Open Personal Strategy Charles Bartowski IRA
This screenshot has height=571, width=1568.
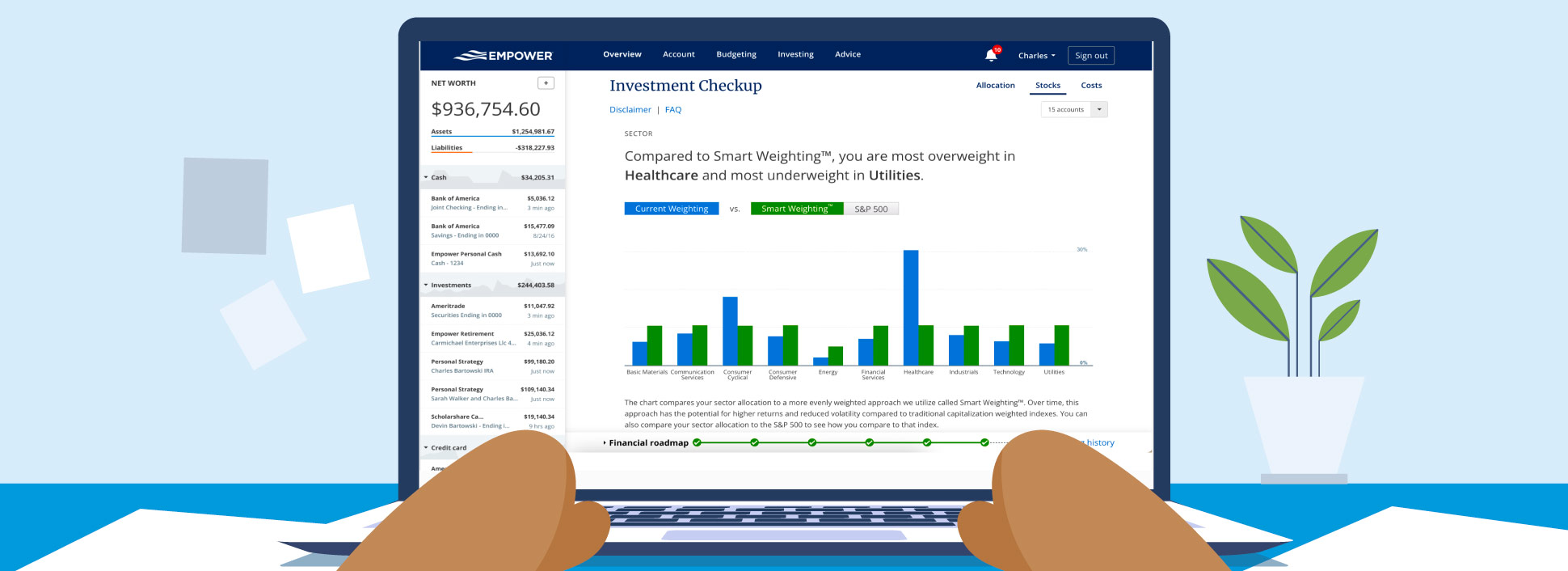tap(492, 366)
